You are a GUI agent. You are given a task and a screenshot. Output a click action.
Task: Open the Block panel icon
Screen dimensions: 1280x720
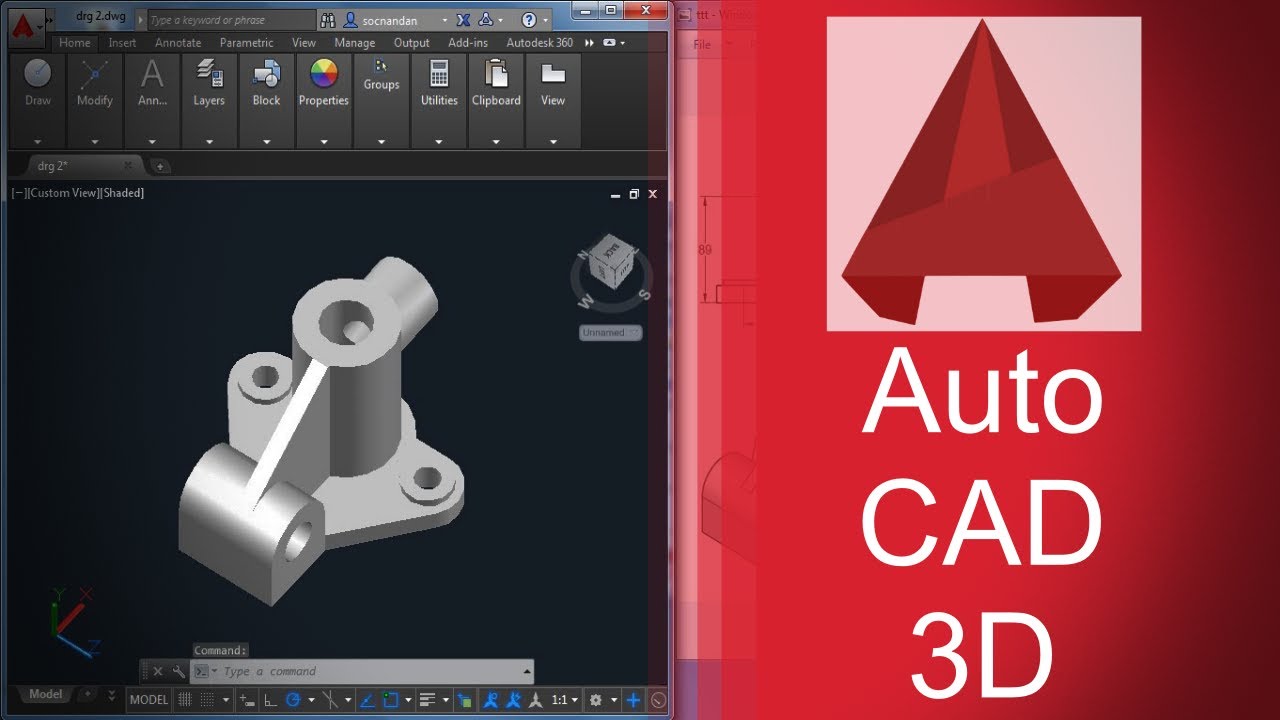pos(266,73)
